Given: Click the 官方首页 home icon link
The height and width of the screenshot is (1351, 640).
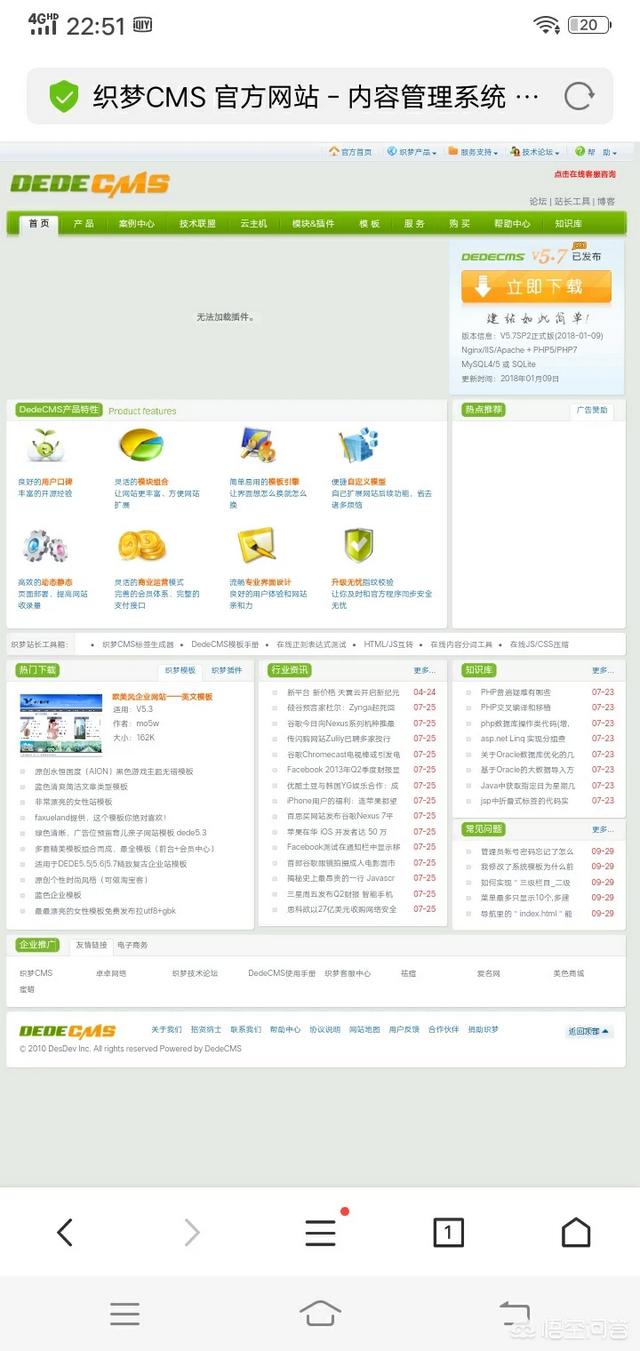Looking at the screenshot, I should point(350,152).
